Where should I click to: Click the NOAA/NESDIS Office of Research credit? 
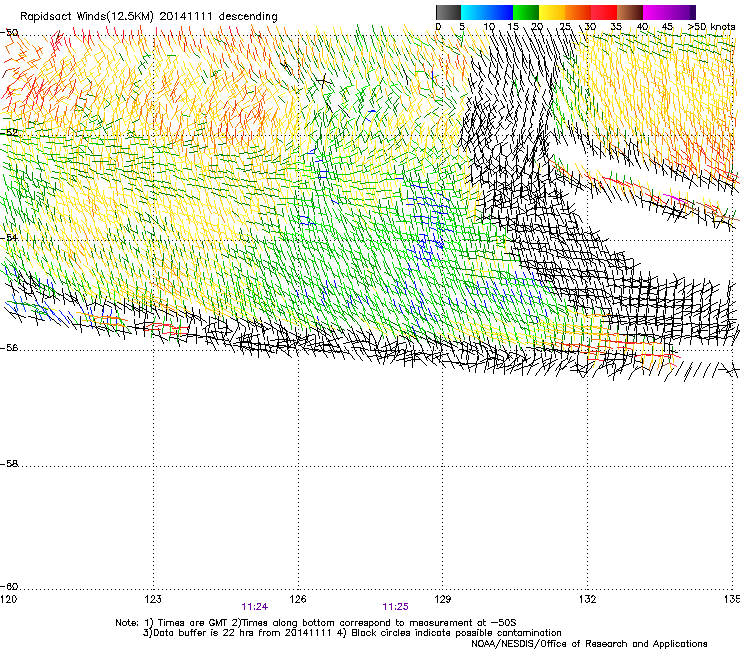click(589, 644)
